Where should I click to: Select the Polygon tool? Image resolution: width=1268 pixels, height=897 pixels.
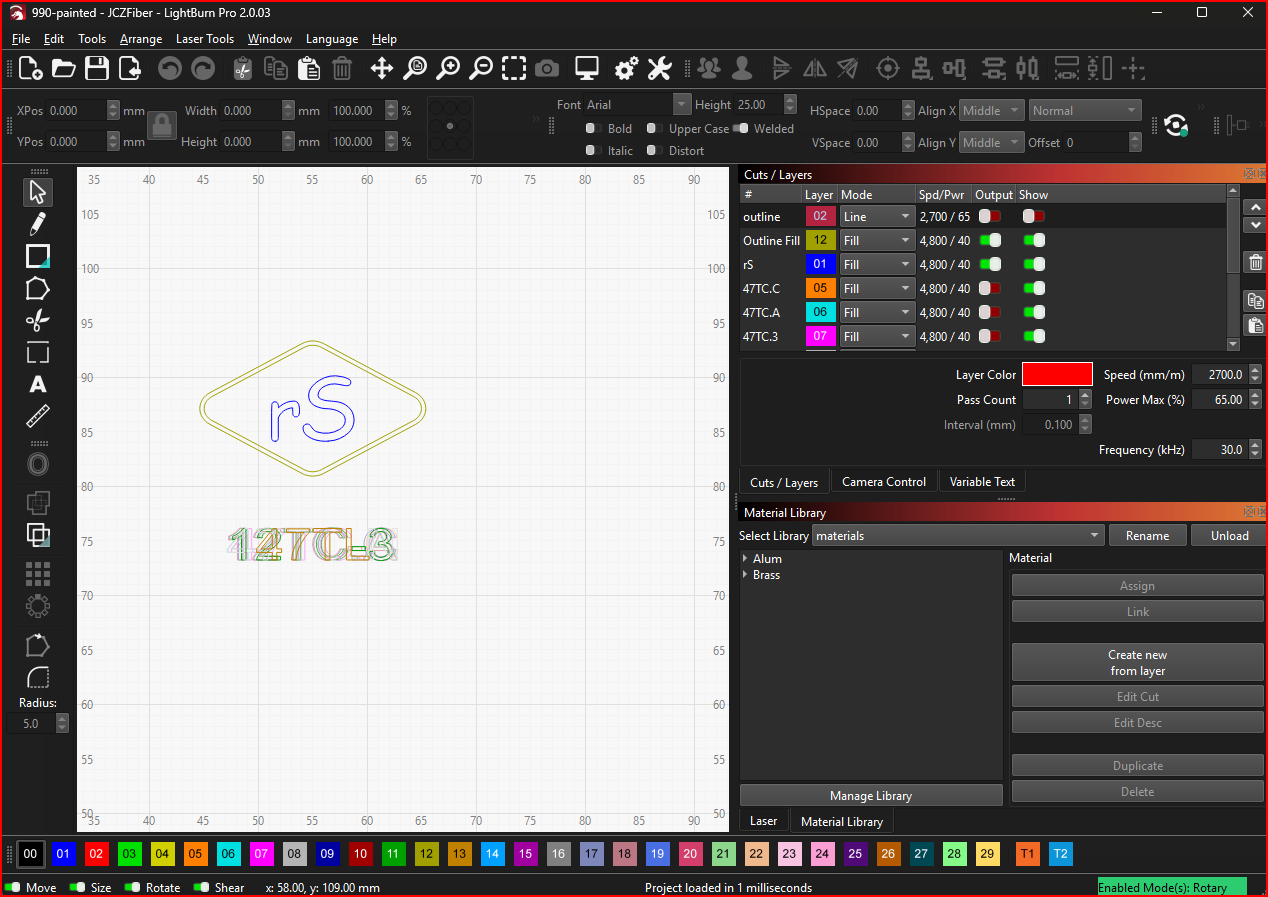[38, 288]
